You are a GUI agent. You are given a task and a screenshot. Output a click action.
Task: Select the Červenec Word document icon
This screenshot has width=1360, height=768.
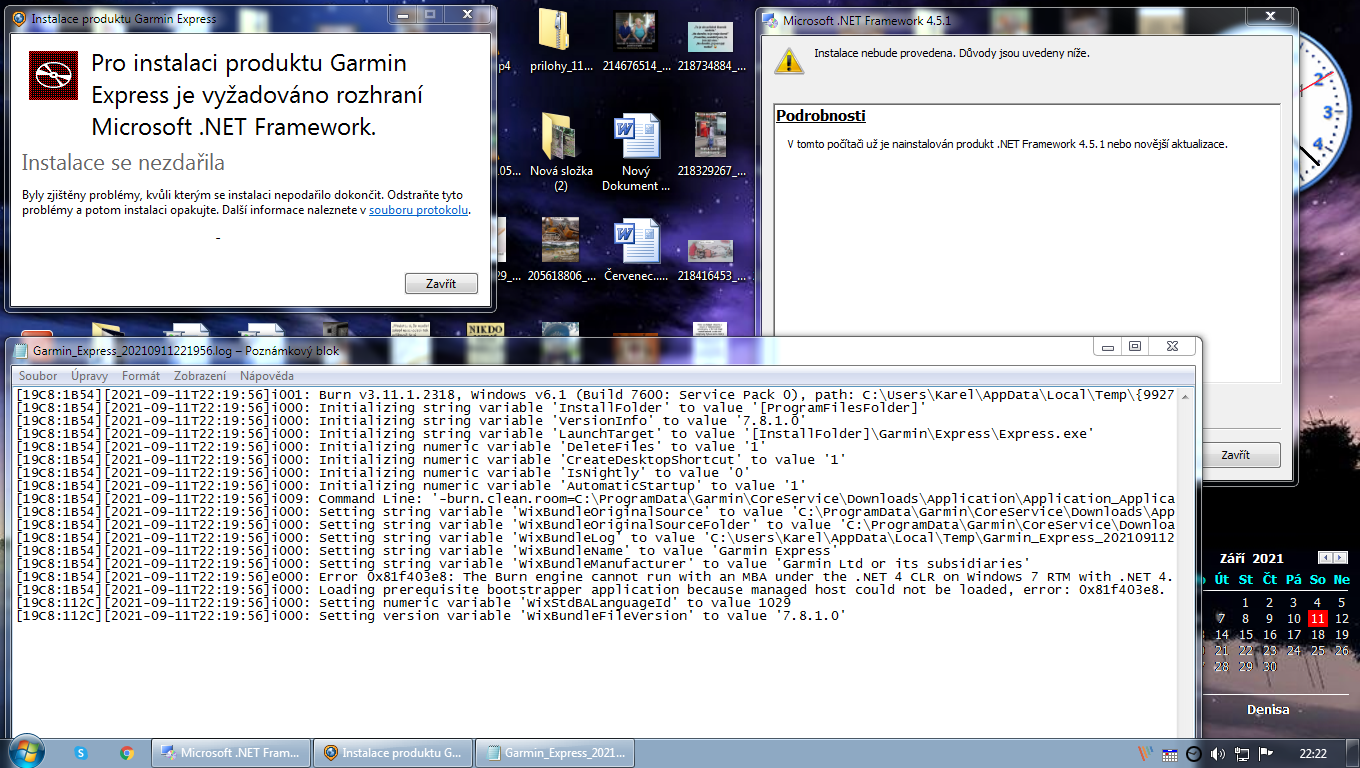635,250
